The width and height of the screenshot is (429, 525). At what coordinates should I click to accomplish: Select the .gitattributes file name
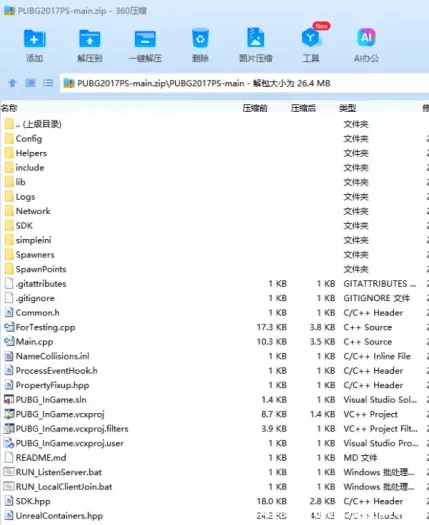pos(41,284)
